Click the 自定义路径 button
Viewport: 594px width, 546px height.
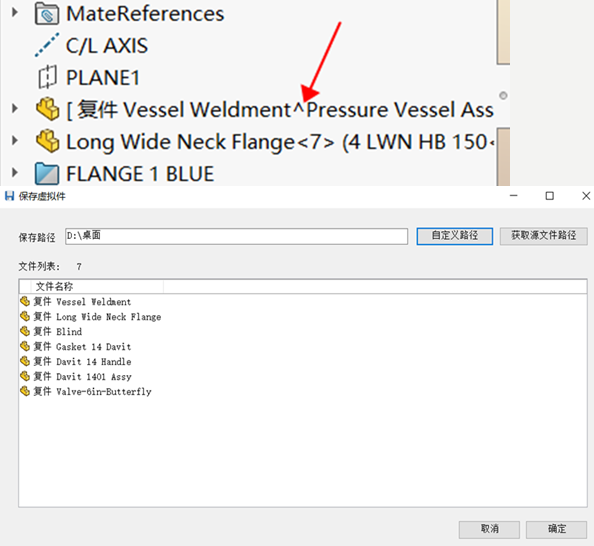coord(455,236)
